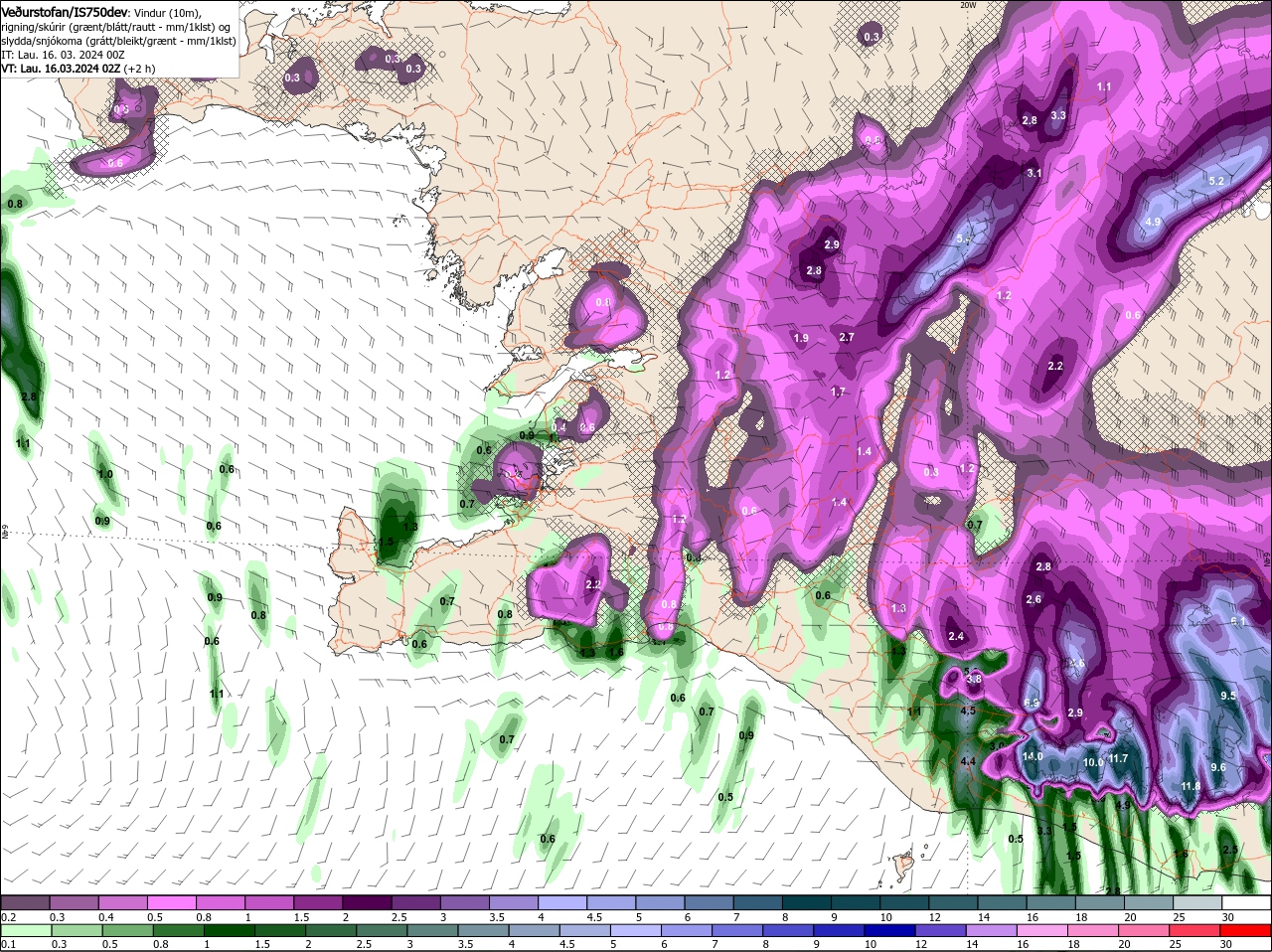This screenshot has width=1272, height=952.
Task: Click the 2.4 value label on the map
Action: (956, 636)
